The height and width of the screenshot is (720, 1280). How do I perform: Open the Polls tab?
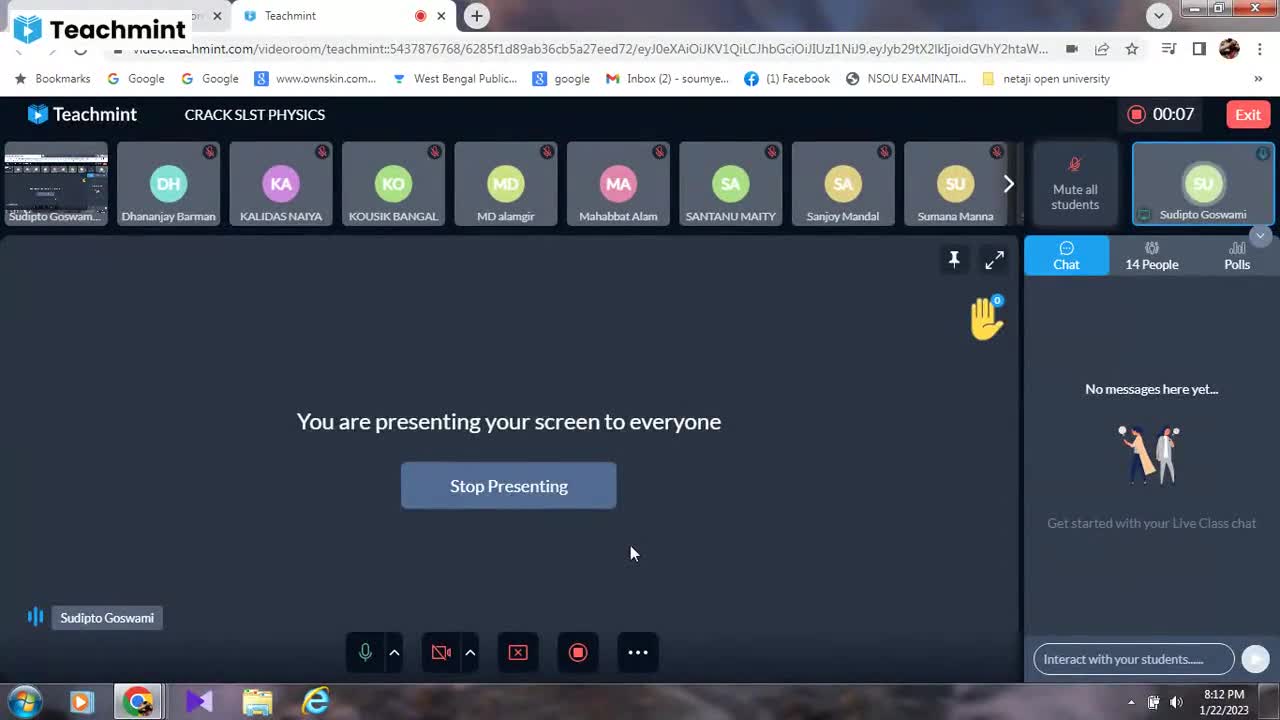[x=1237, y=256]
